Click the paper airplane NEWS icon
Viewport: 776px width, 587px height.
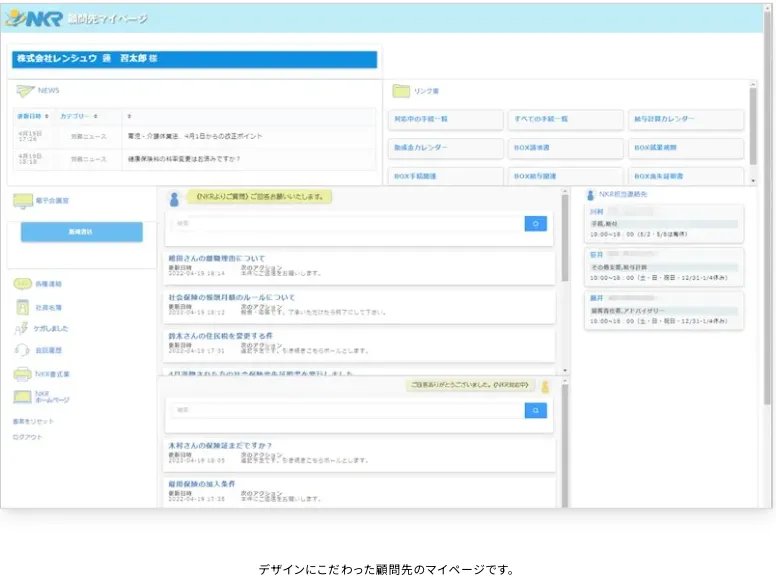tap(25, 91)
